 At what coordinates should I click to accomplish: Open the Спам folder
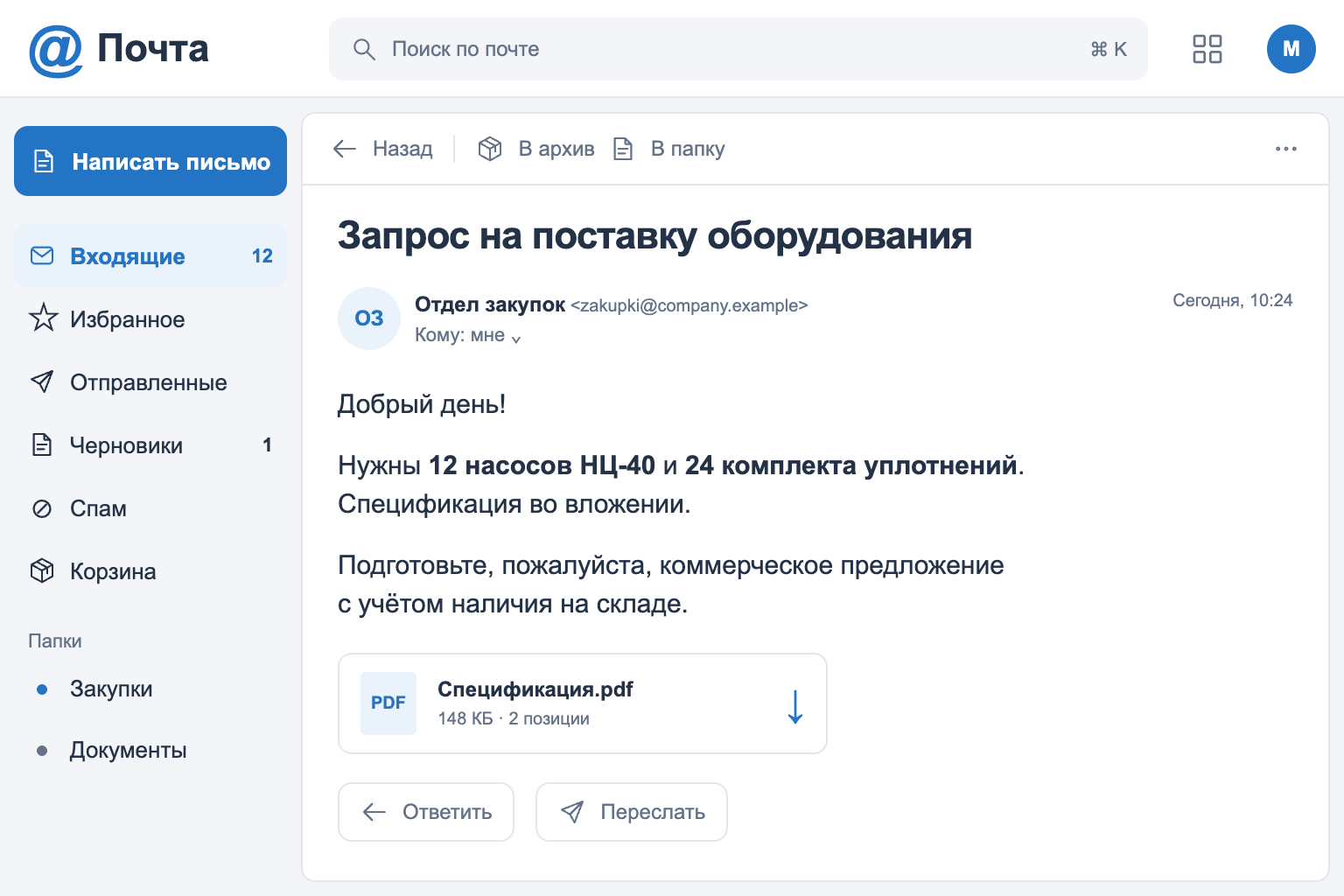150,507
